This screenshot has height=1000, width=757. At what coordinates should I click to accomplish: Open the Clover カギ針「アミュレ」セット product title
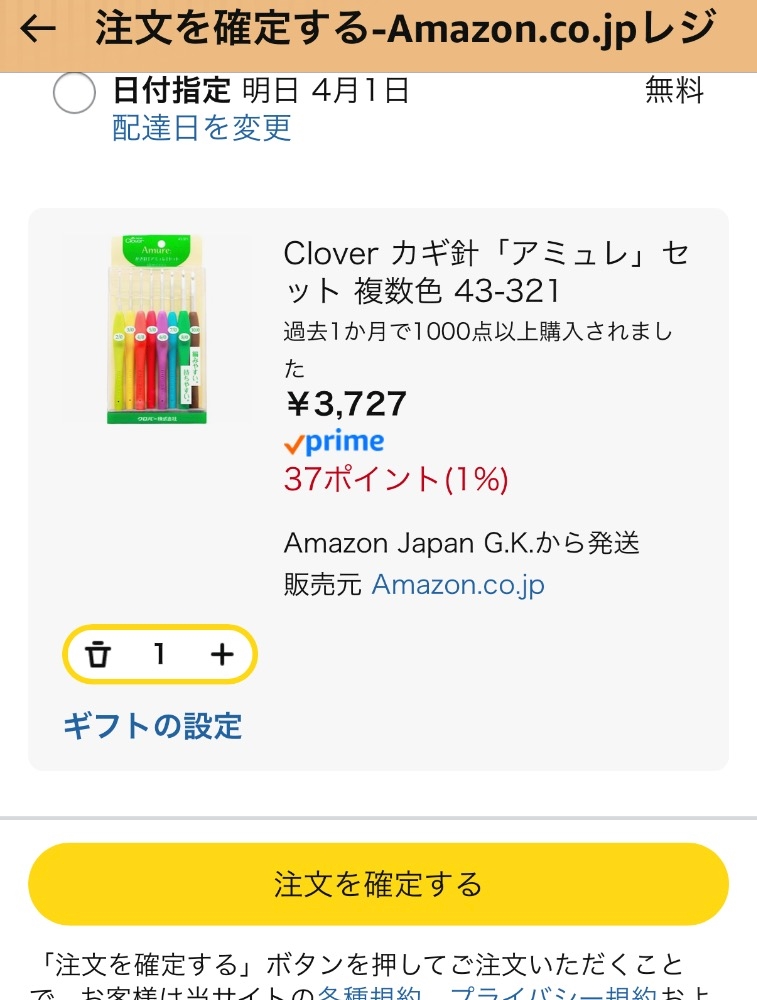[x=486, y=271]
